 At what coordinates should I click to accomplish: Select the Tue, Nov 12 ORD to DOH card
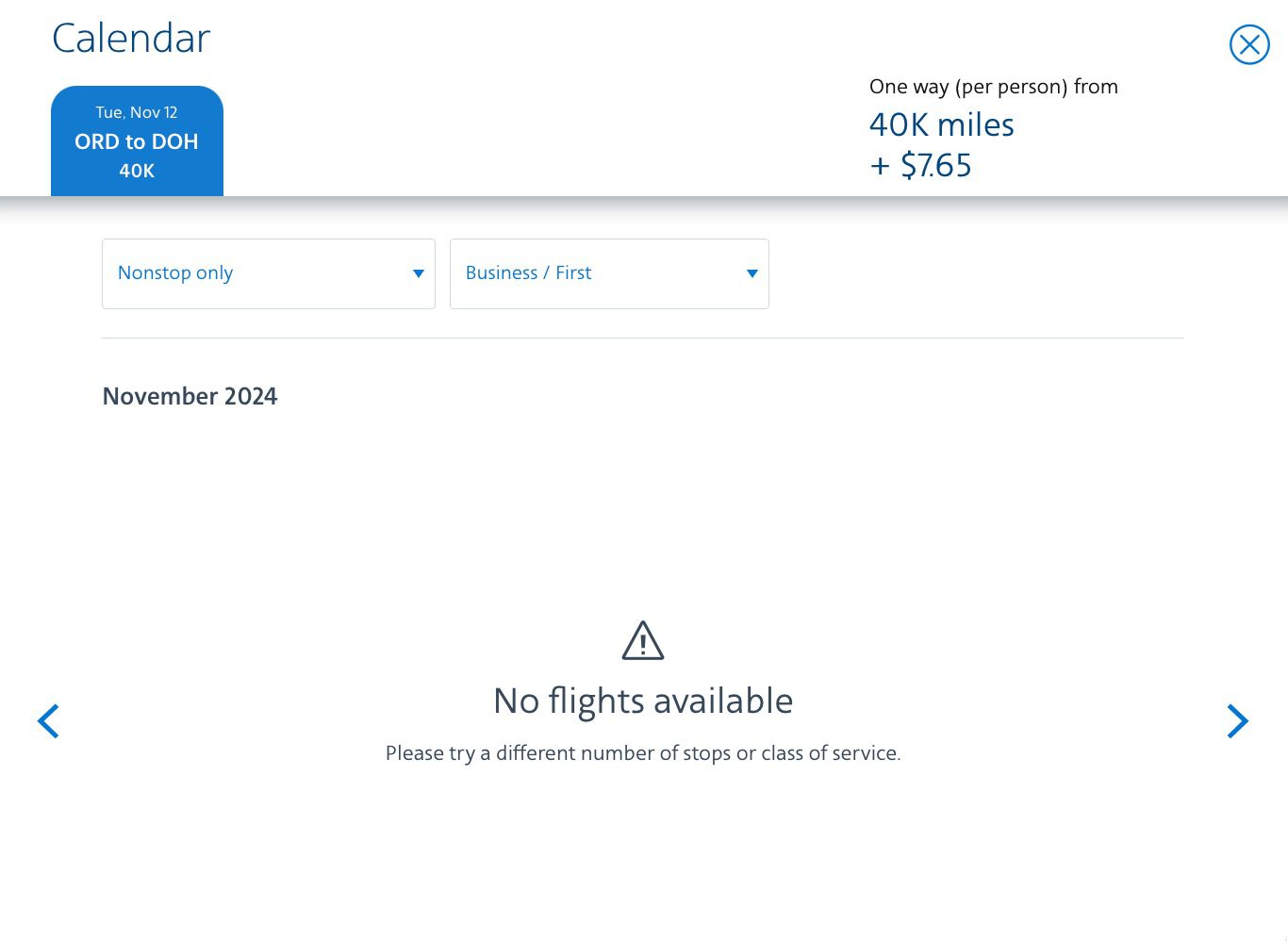click(137, 140)
